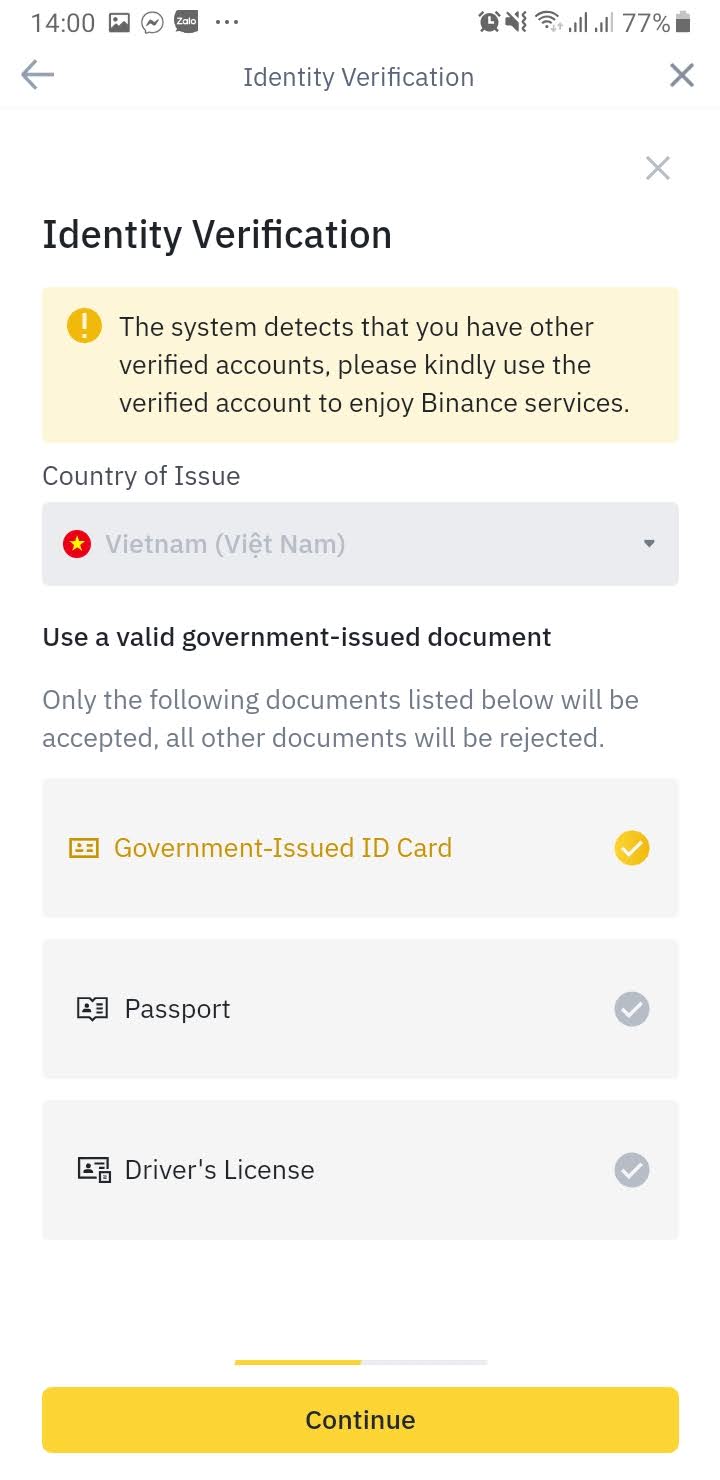Tap the Passport document icon
The width and height of the screenshot is (720, 1480).
tap(92, 1009)
